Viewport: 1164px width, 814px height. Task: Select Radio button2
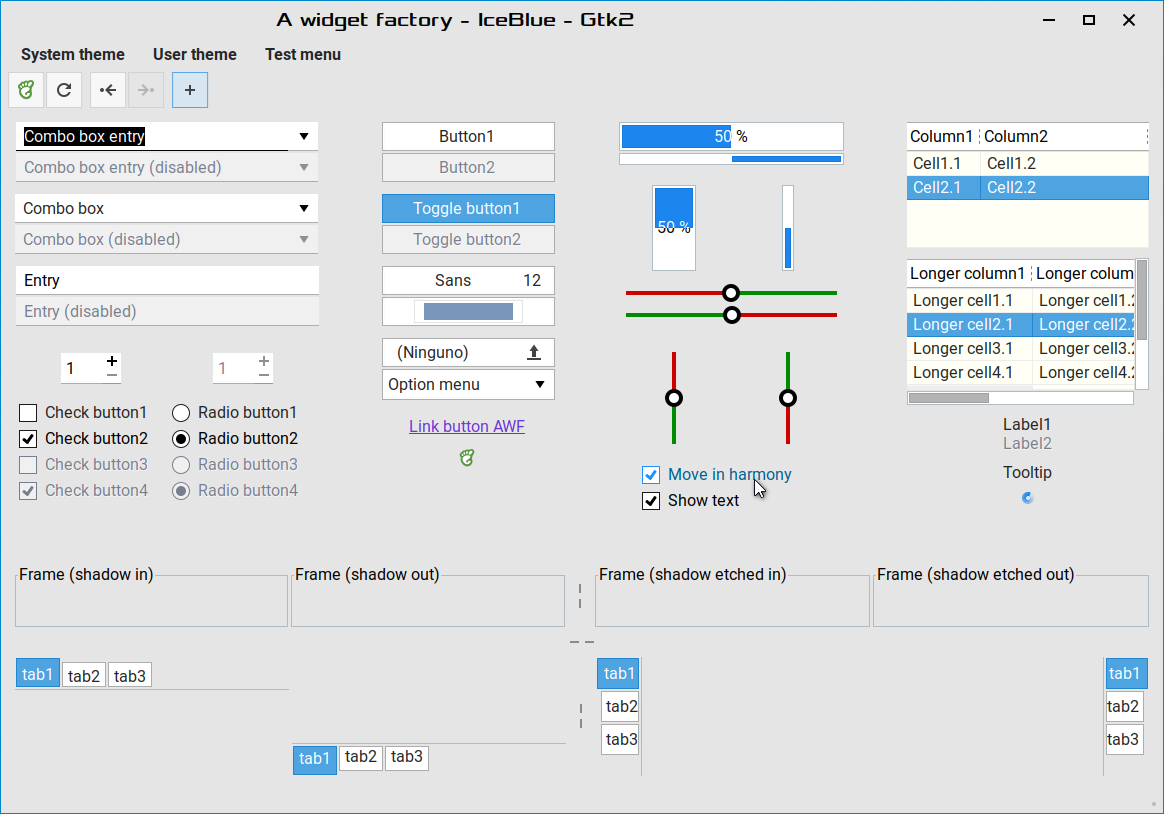tap(181, 439)
